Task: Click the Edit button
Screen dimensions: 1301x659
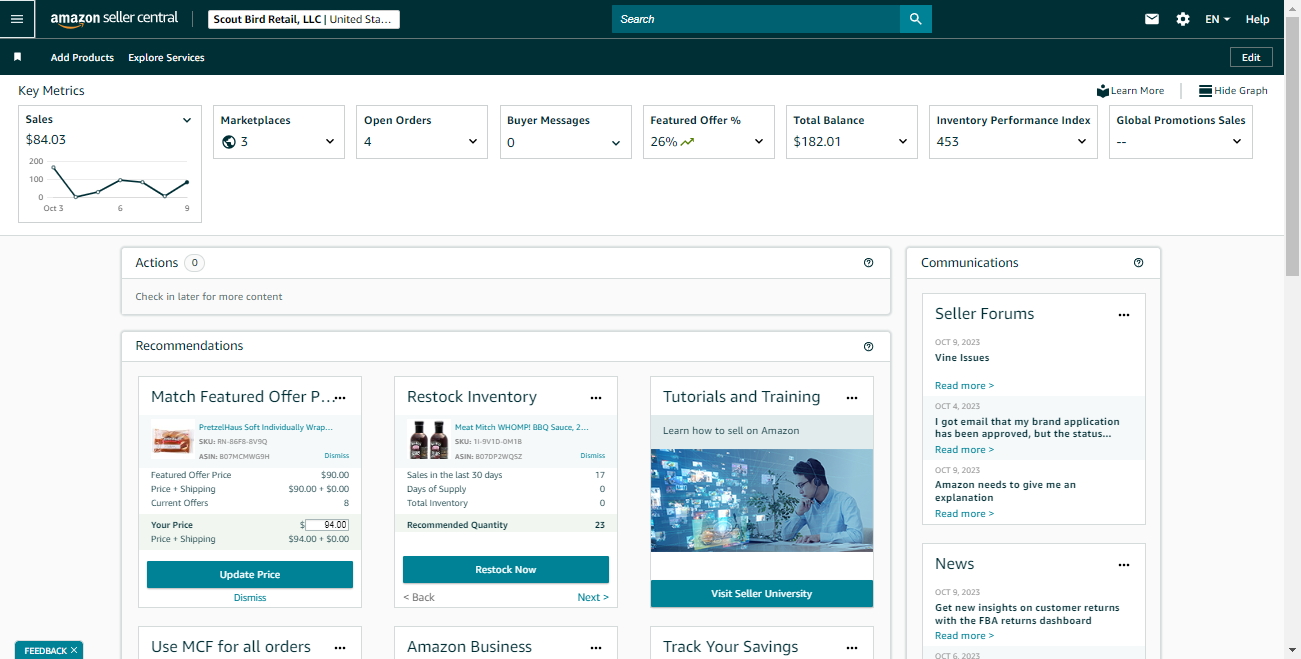Action: [x=1251, y=57]
